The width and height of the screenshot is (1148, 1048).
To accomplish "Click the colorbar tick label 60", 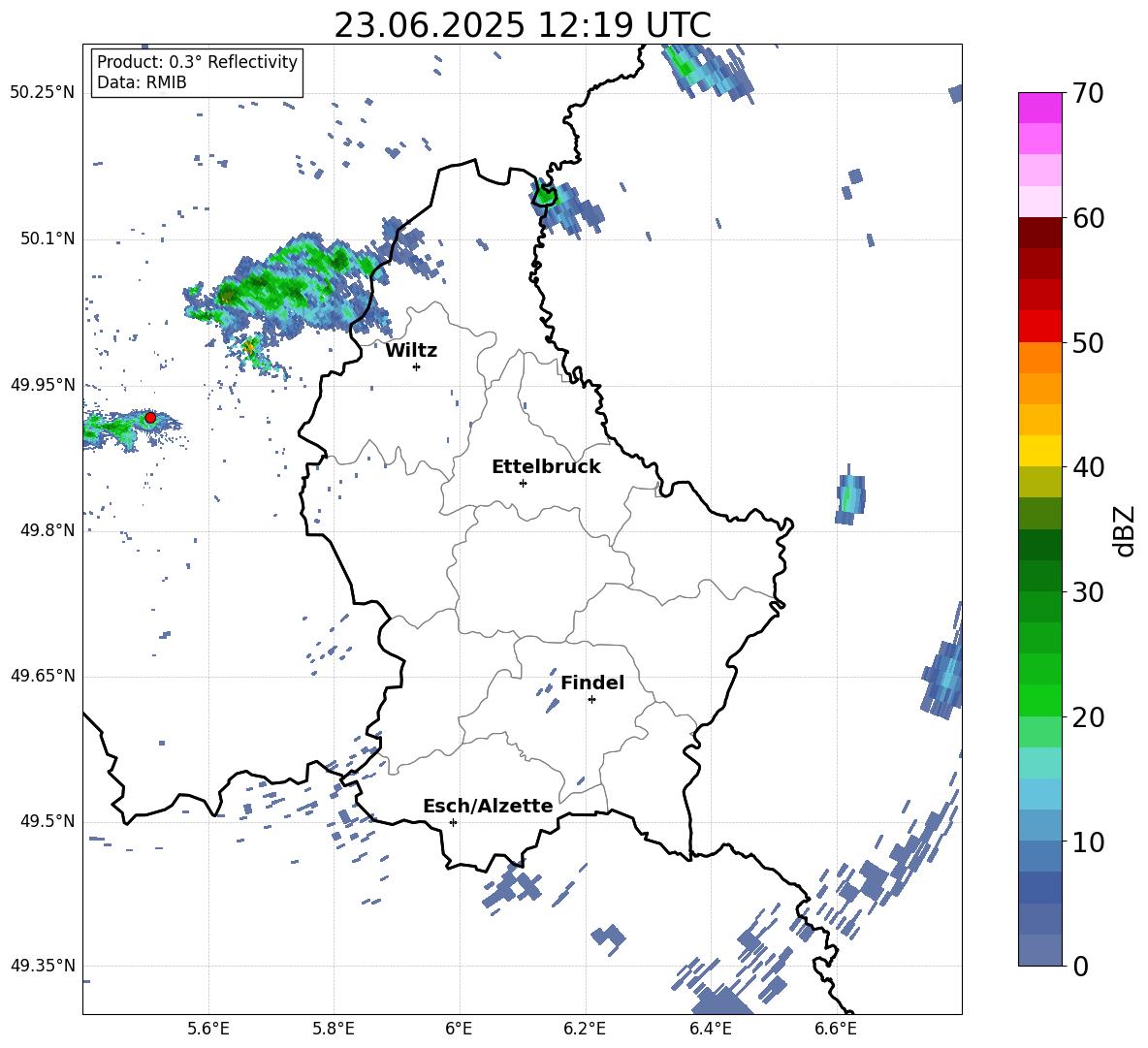I will pos(1088,218).
